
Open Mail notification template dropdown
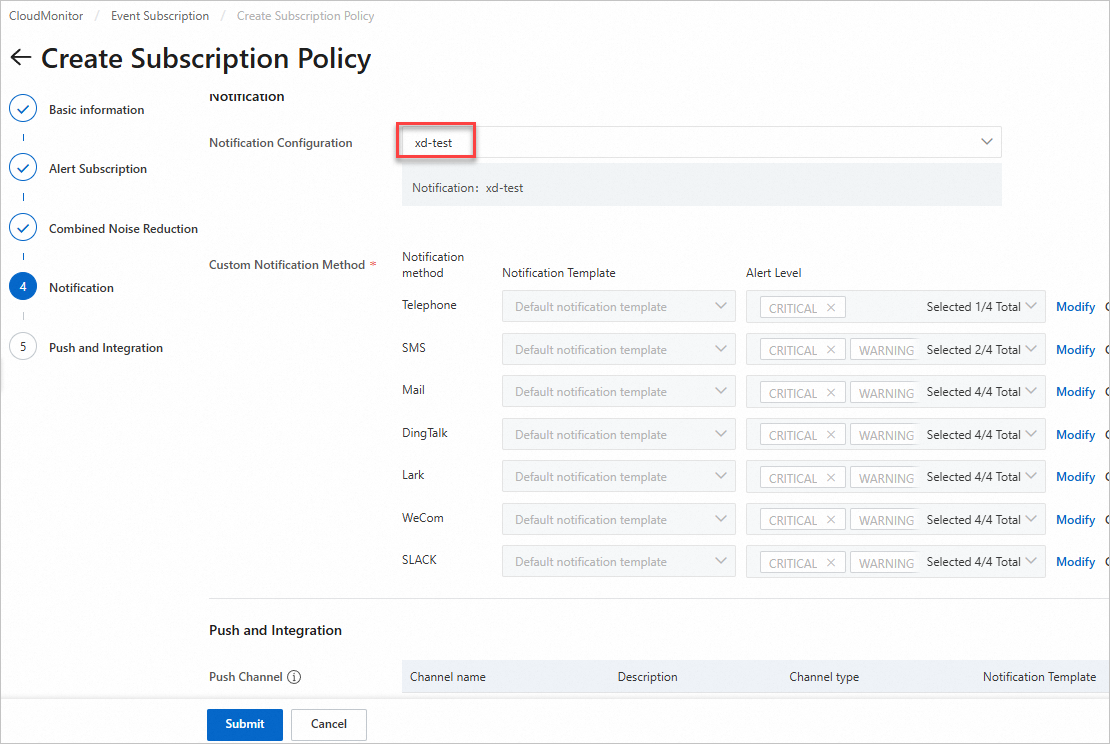(x=619, y=391)
